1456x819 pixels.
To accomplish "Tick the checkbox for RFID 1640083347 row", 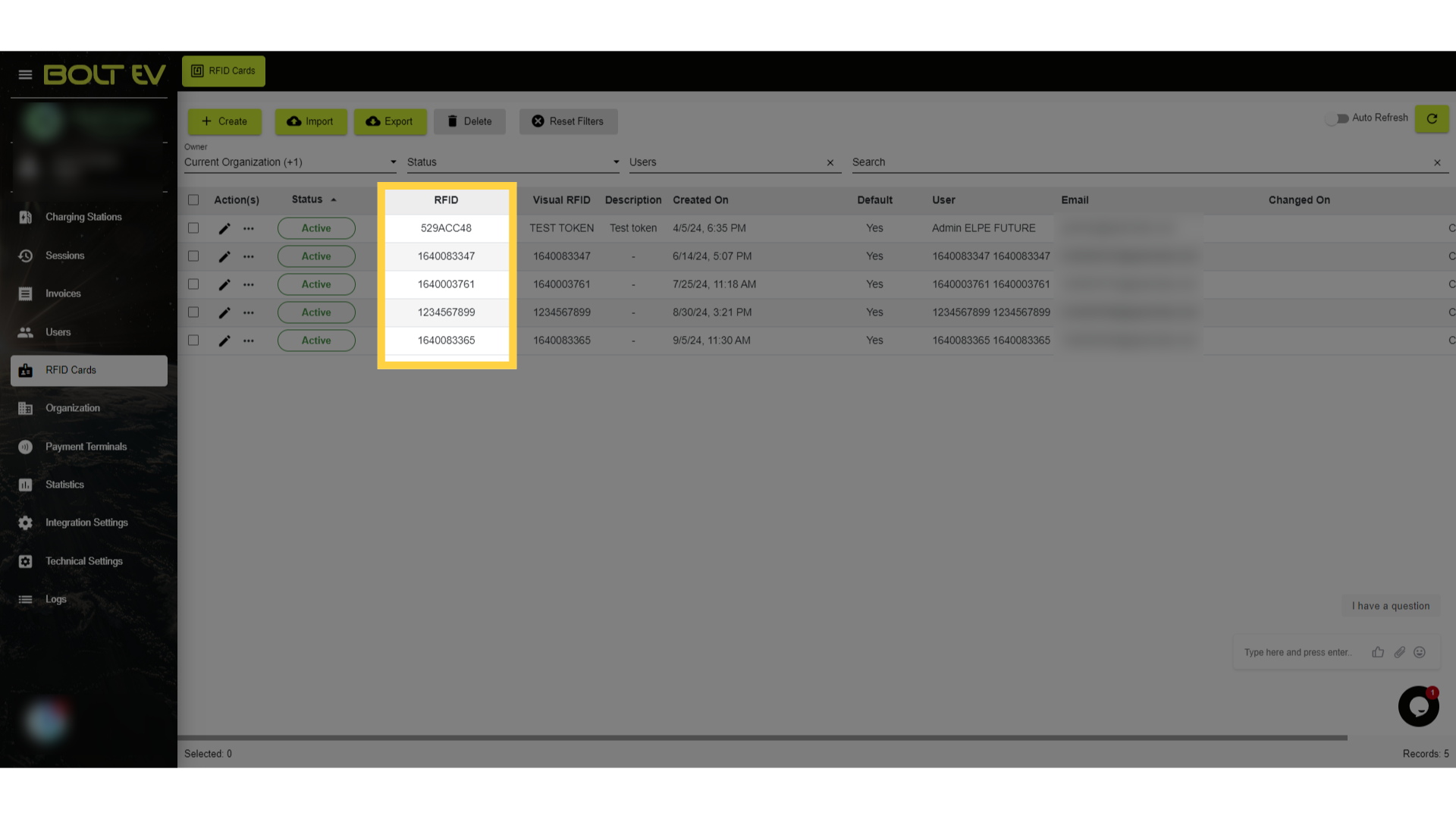I will click(x=193, y=256).
